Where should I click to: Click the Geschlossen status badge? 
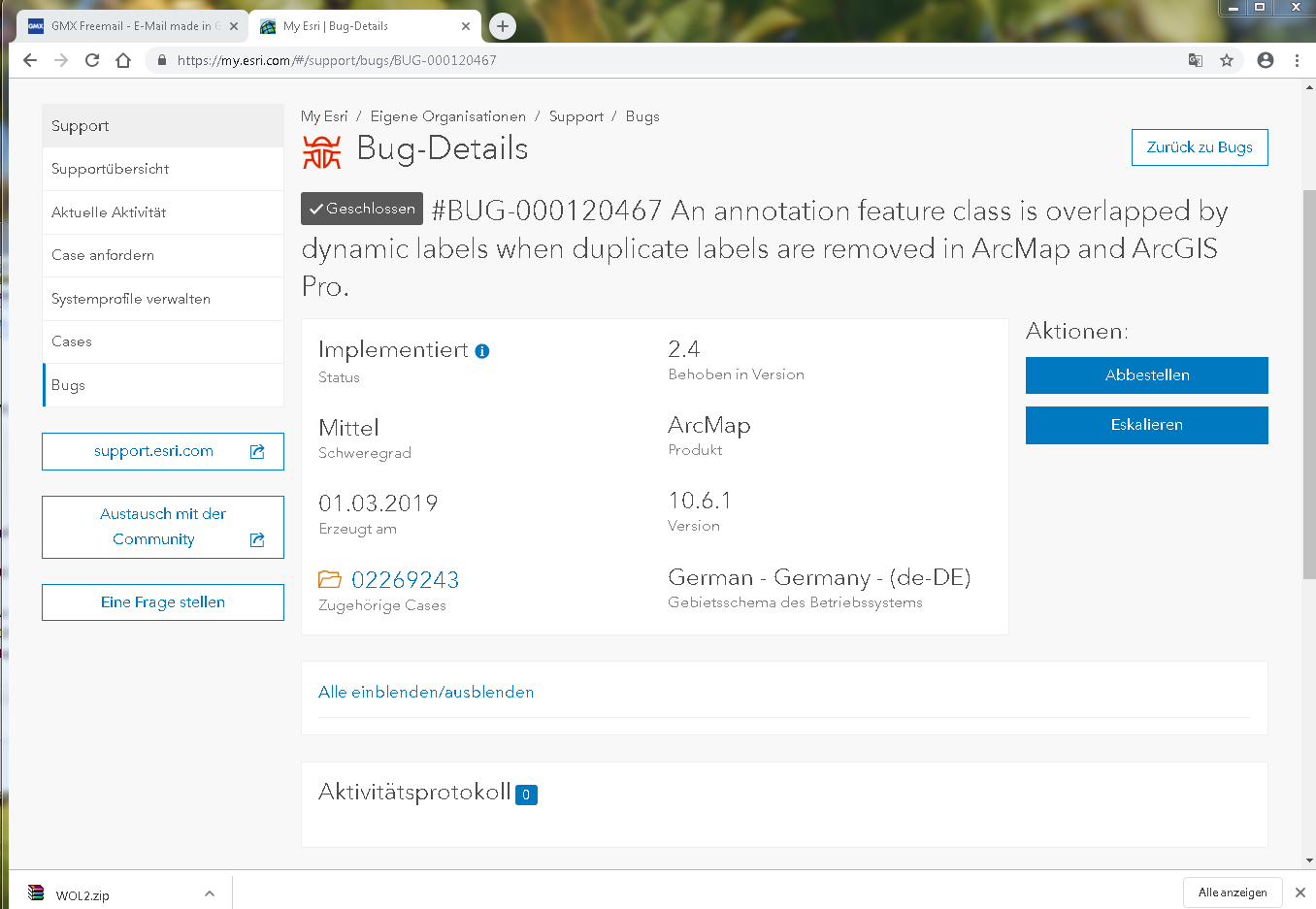(x=362, y=209)
